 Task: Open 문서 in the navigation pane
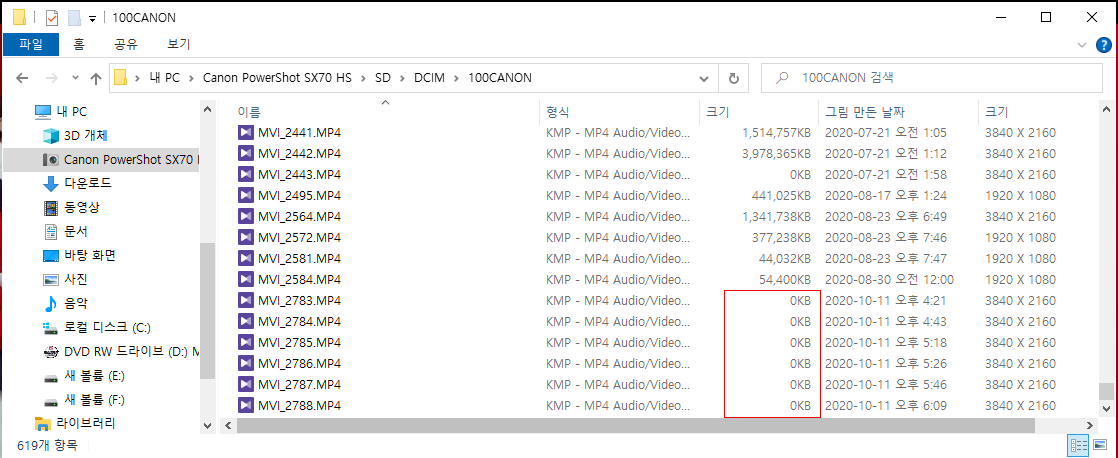76,231
